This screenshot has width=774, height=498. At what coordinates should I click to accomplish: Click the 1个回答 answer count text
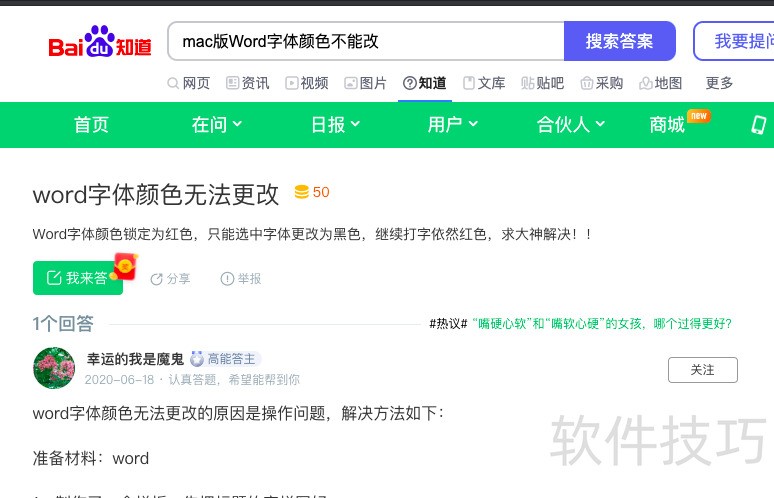tap(63, 324)
